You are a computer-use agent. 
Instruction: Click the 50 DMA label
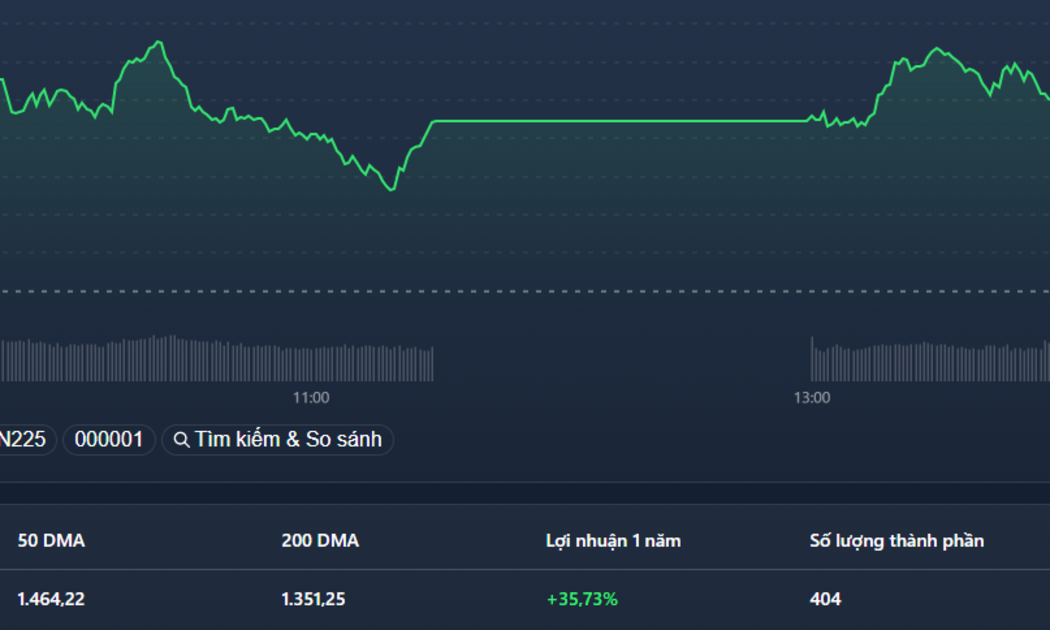click(52, 541)
